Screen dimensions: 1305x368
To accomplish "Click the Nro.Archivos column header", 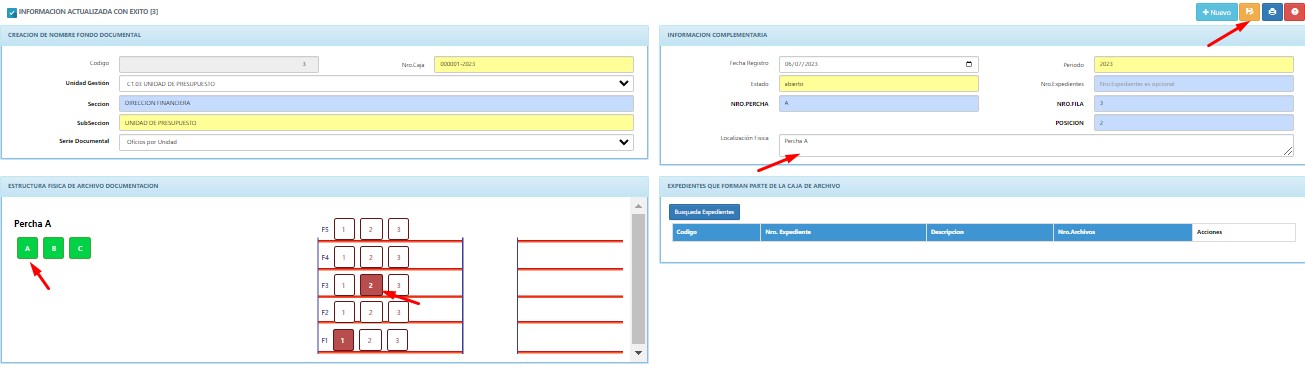I will (x=1122, y=232).
